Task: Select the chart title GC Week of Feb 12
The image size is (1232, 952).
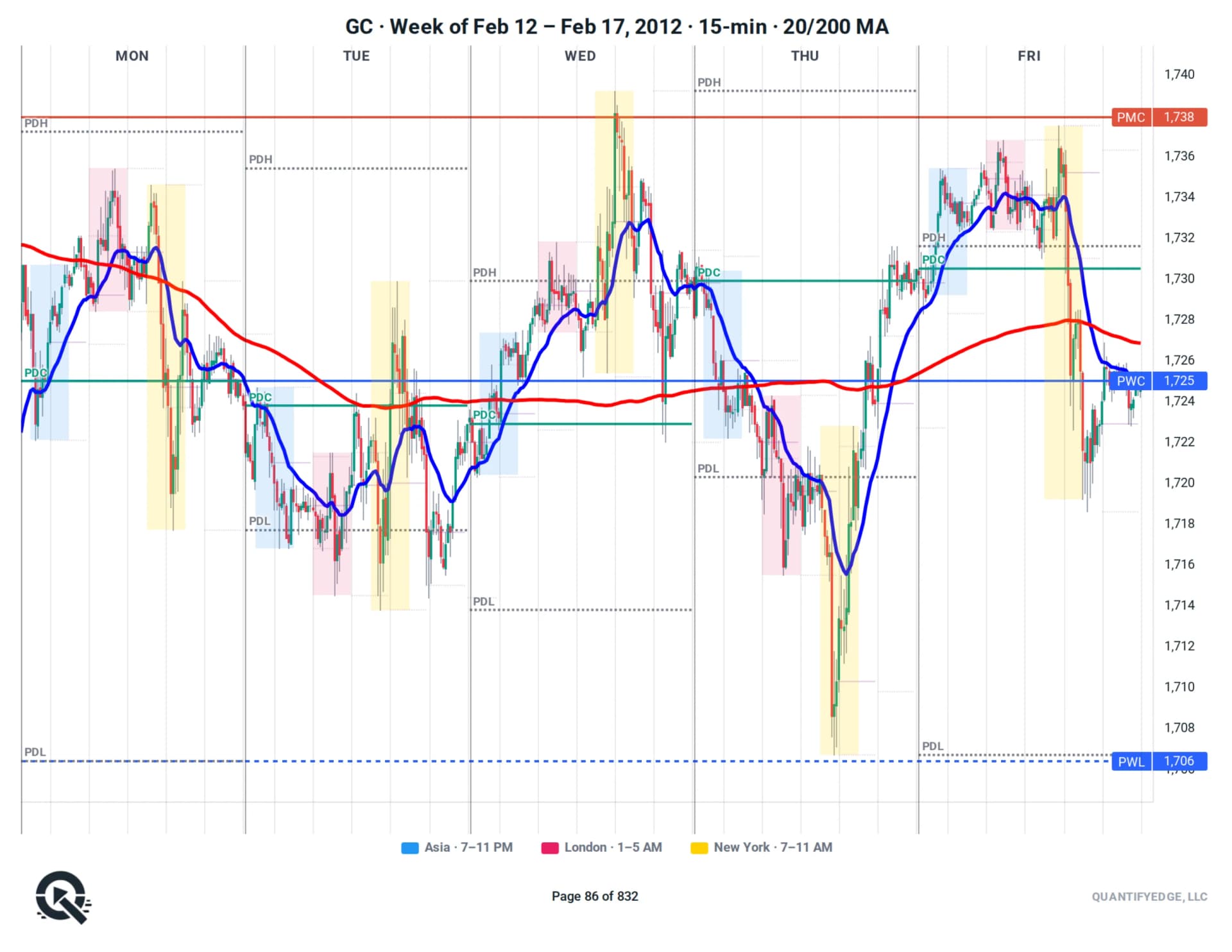Action: 617,26
